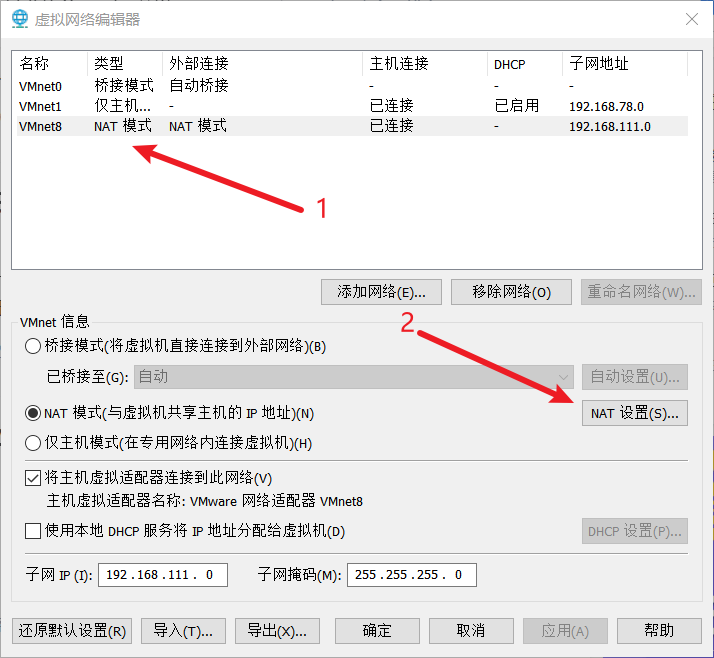Close the 虚拟网络编辑器 dialog

pos(692,19)
